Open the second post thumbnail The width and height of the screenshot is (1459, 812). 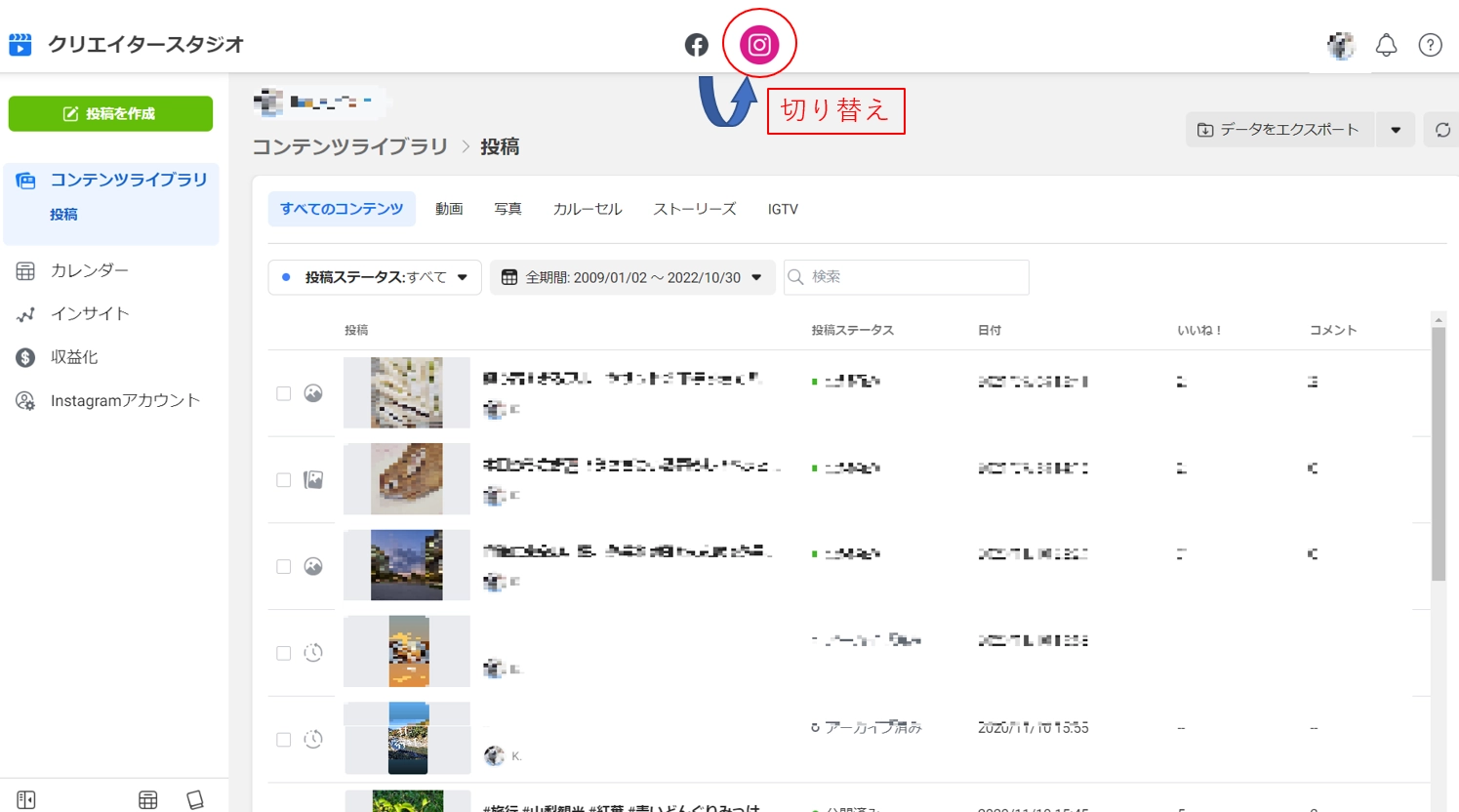(407, 479)
